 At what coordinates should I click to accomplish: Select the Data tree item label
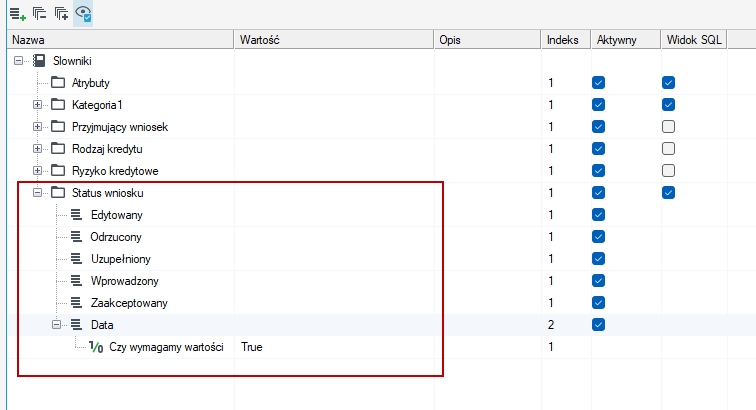tap(102, 325)
